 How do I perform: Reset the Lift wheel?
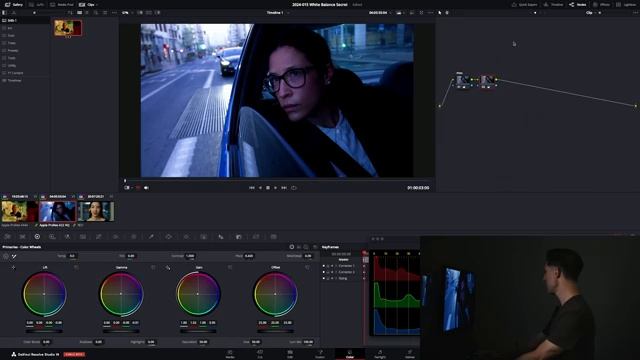pos(76,267)
